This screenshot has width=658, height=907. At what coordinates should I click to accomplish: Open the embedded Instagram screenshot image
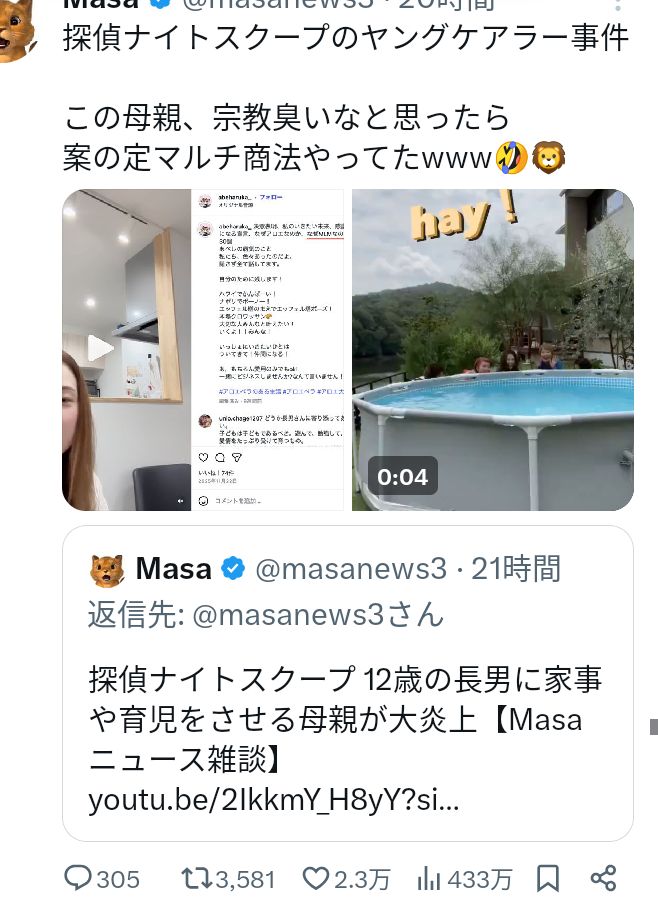click(268, 349)
